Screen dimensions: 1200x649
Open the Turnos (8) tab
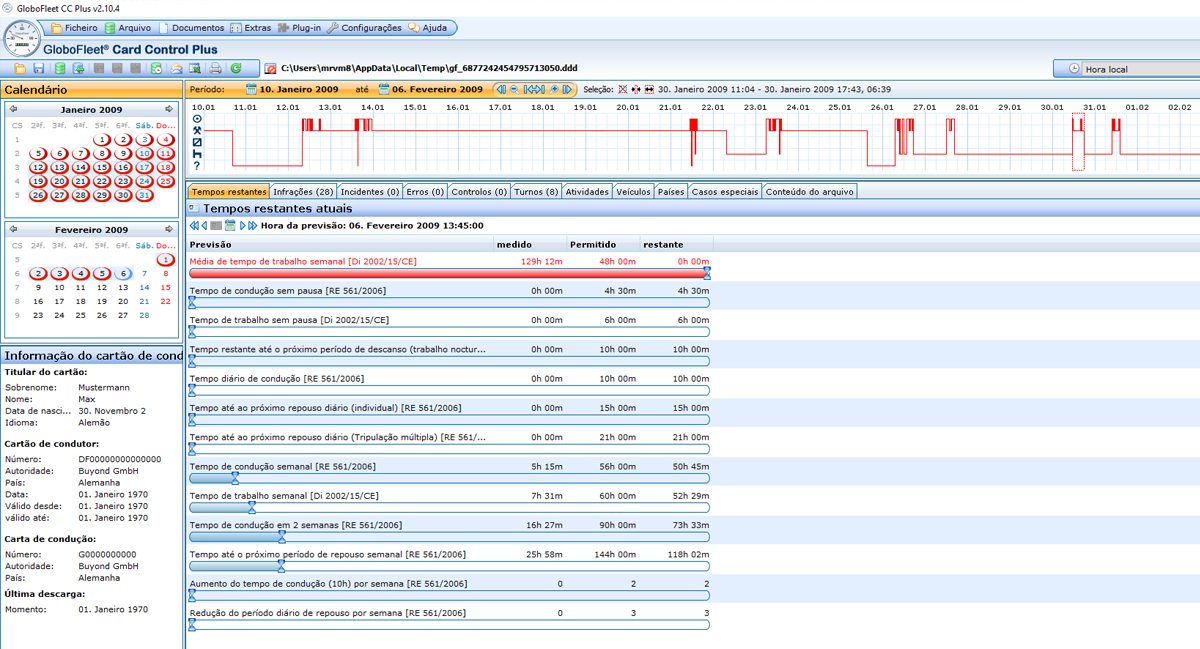[535, 191]
